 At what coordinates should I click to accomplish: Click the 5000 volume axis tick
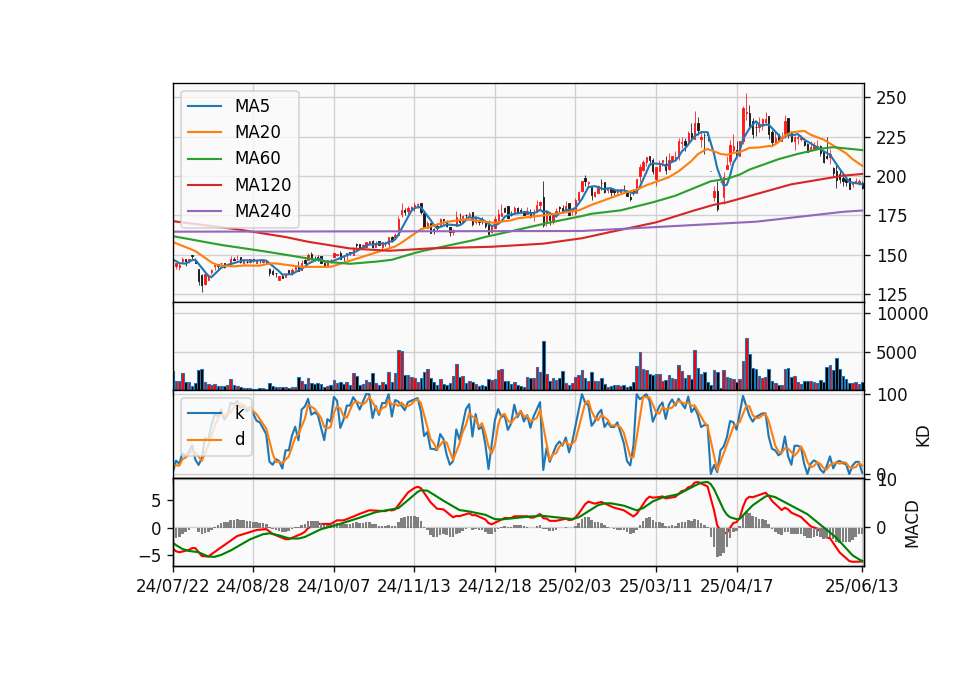pyautogui.click(x=897, y=353)
